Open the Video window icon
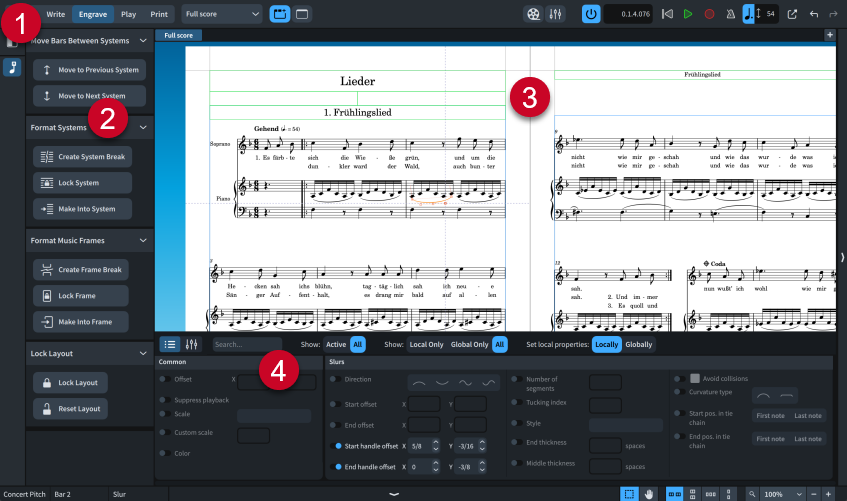The image size is (847, 501). point(532,14)
